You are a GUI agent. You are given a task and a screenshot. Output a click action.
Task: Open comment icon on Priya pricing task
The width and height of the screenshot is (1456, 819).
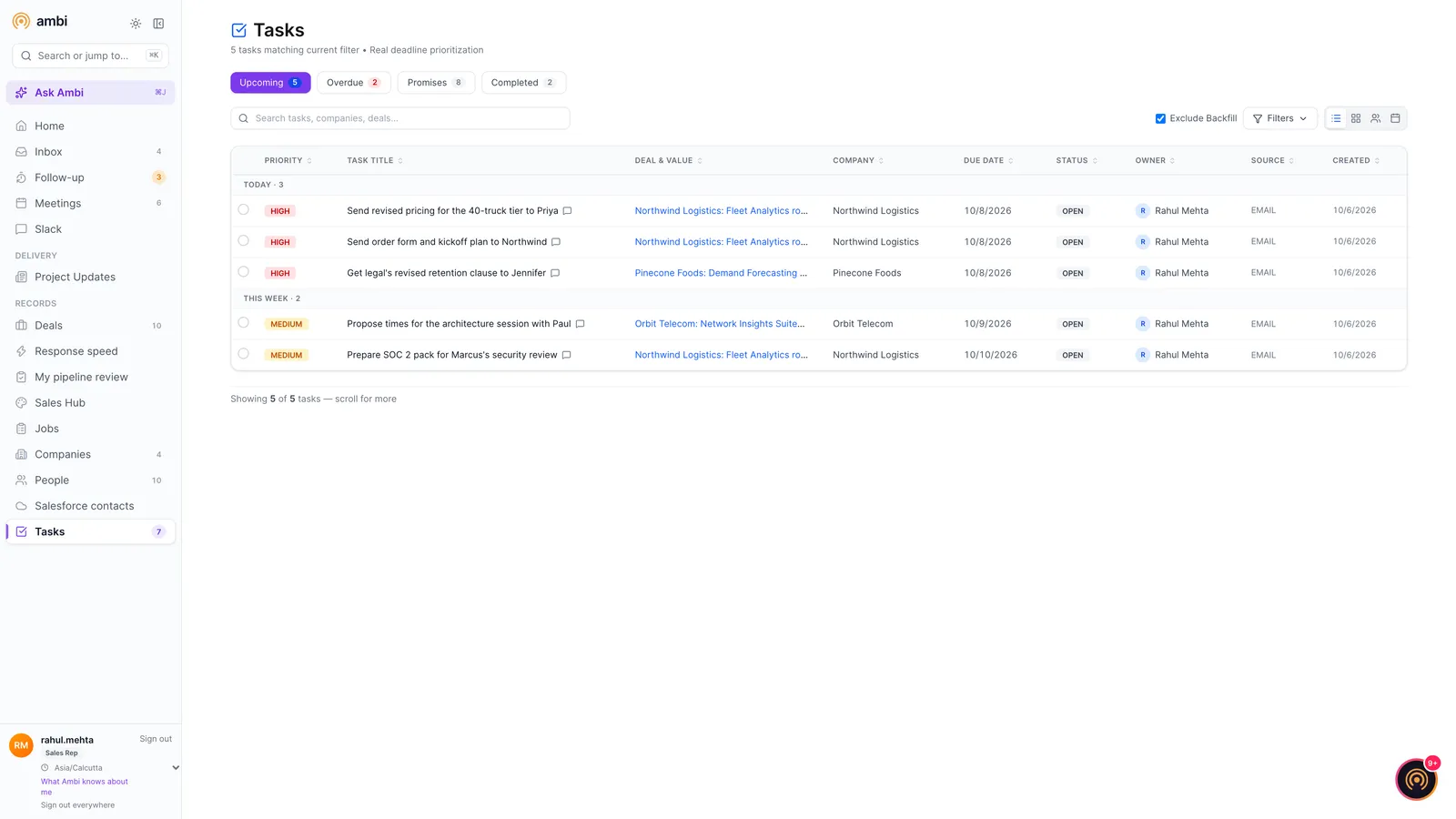pyautogui.click(x=567, y=211)
